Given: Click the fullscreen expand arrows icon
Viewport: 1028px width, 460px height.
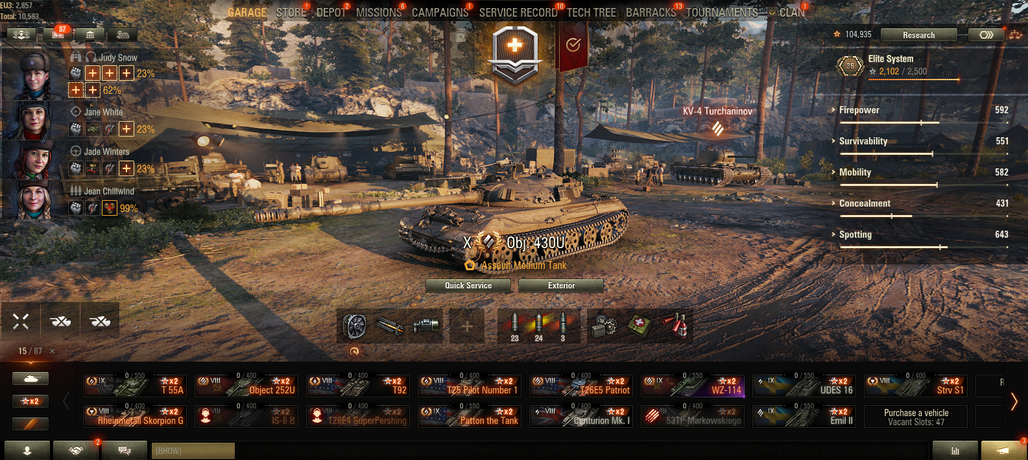Looking at the screenshot, I should 21,321.
